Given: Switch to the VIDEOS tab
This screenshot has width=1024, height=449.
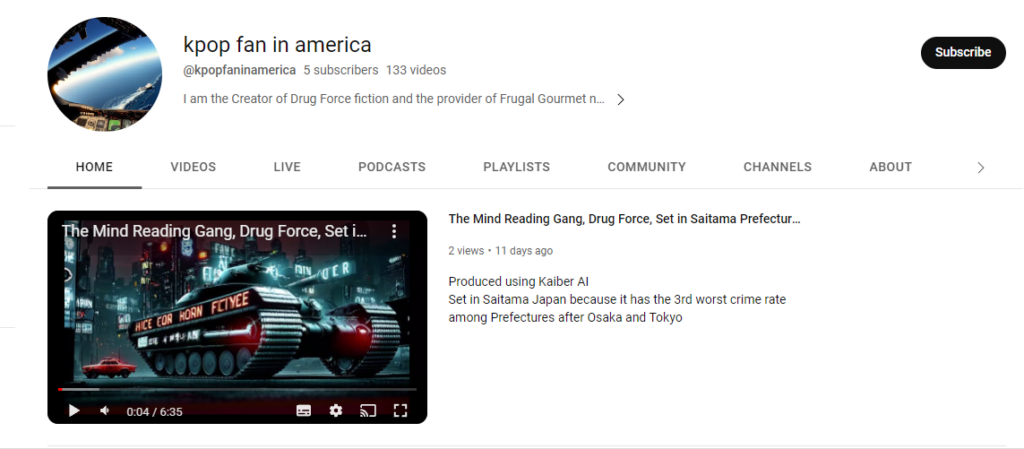Looking at the screenshot, I should point(193,167).
